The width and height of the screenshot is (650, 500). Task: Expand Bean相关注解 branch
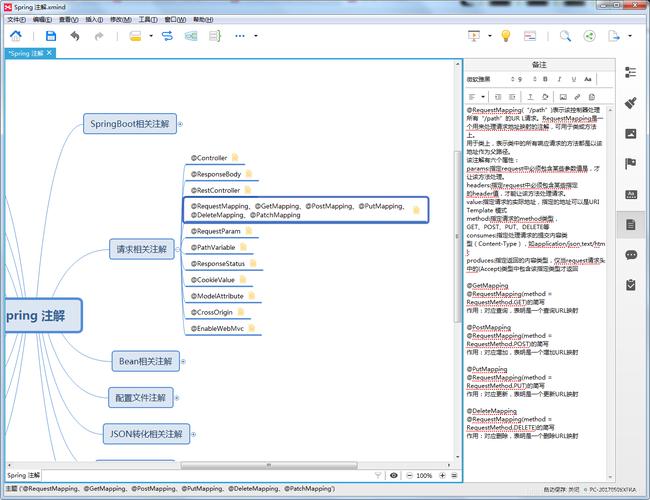pyautogui.click(x=183, y=362)
